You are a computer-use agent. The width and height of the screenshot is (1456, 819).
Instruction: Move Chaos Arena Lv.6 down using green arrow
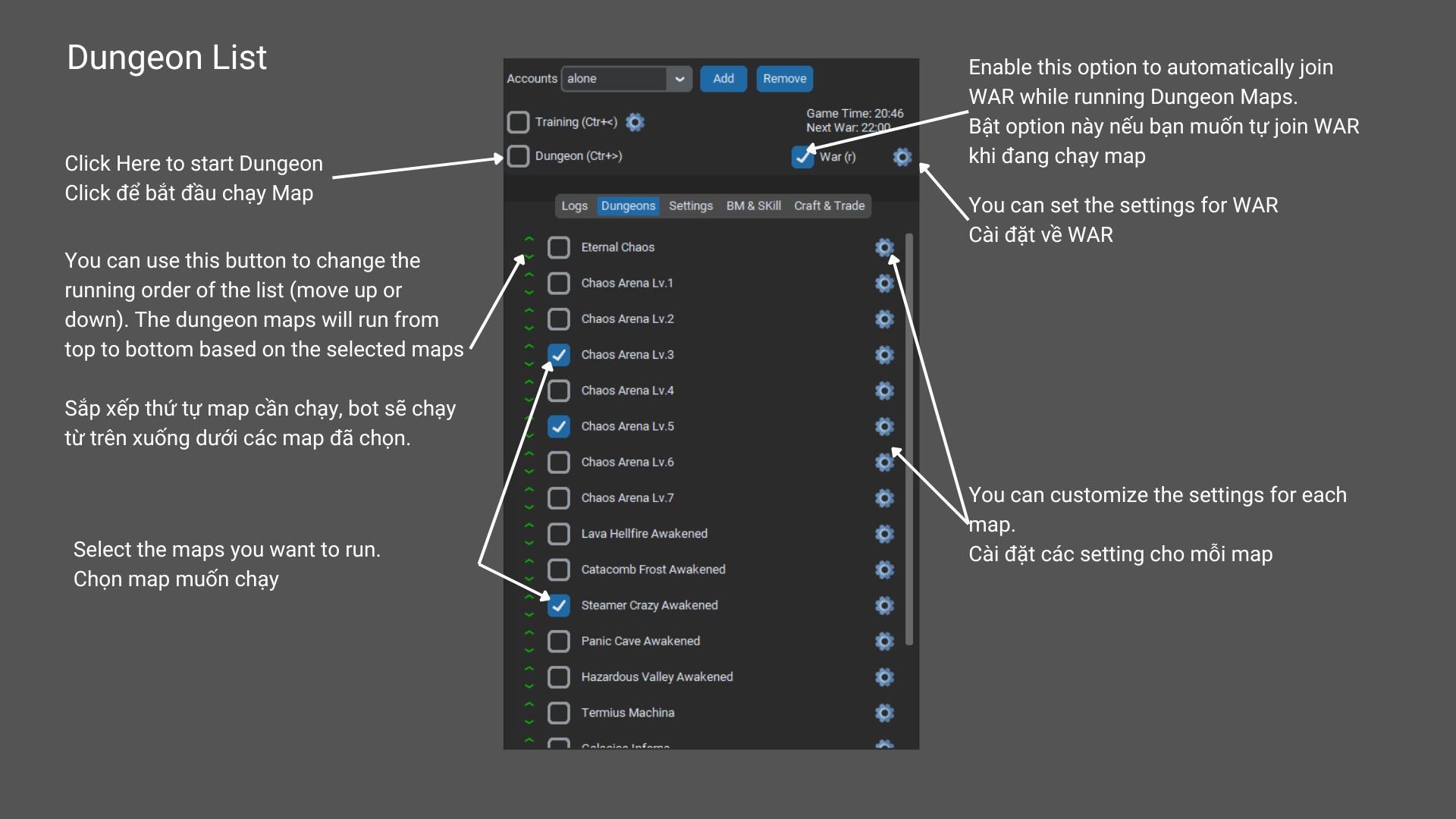click(529, 471)
